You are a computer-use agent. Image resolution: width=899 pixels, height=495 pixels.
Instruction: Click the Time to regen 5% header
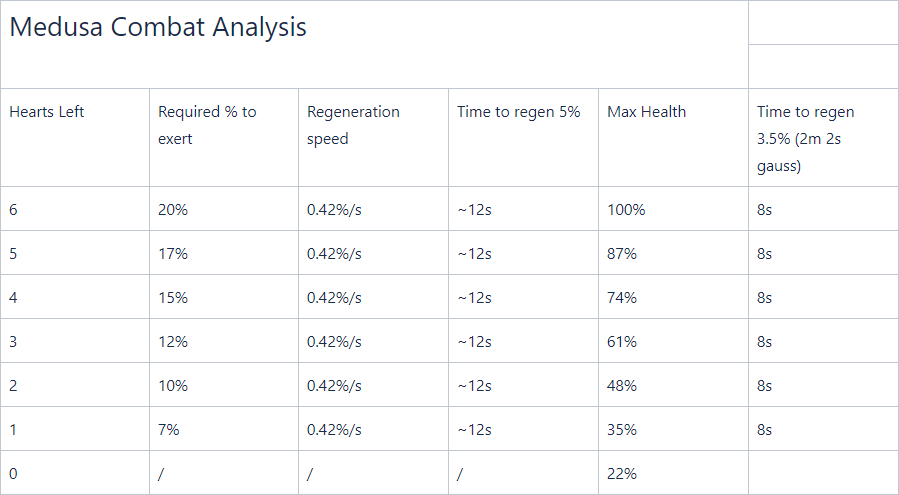(523, 138)
